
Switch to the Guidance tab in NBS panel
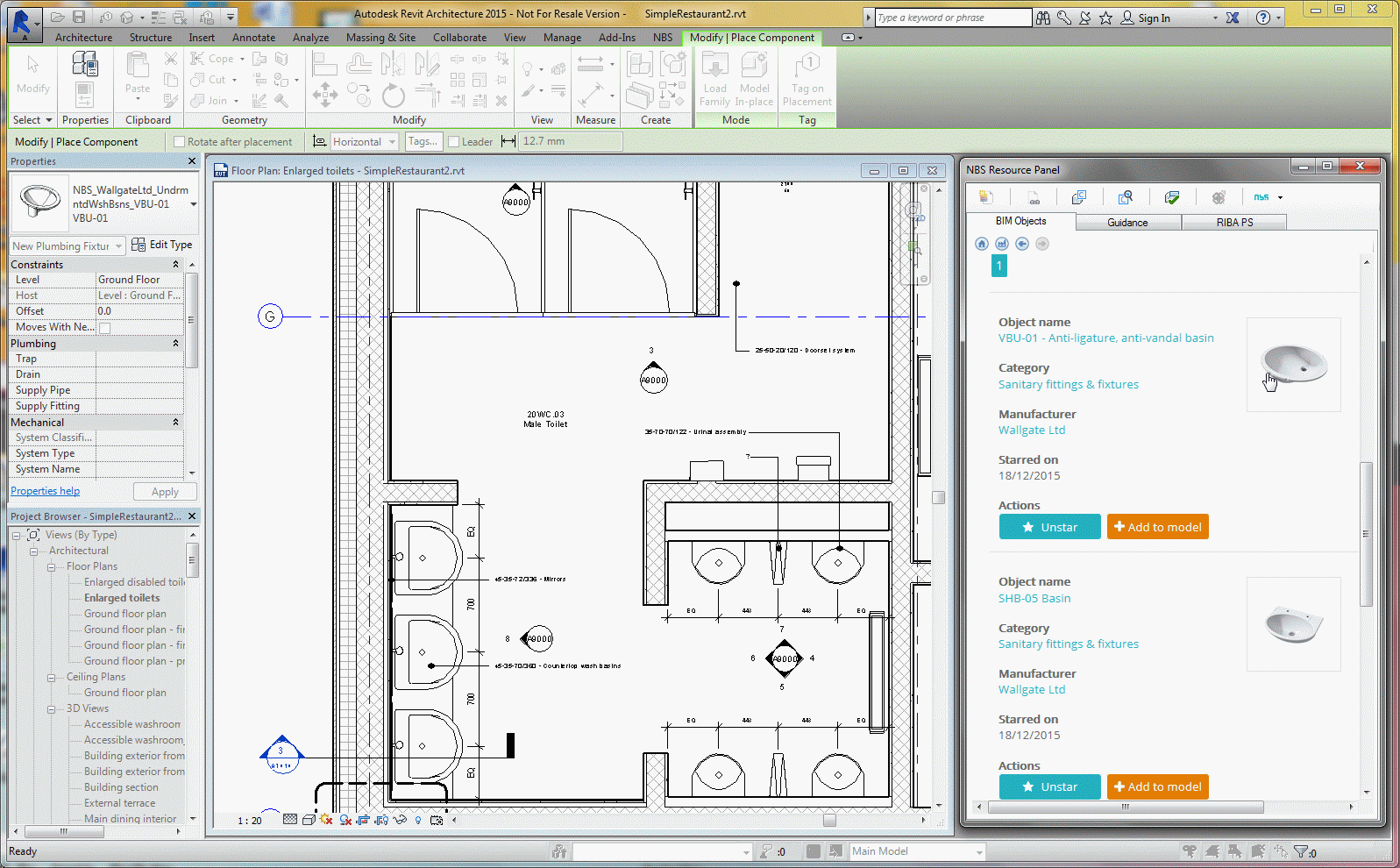click(x=1127, y=223)
